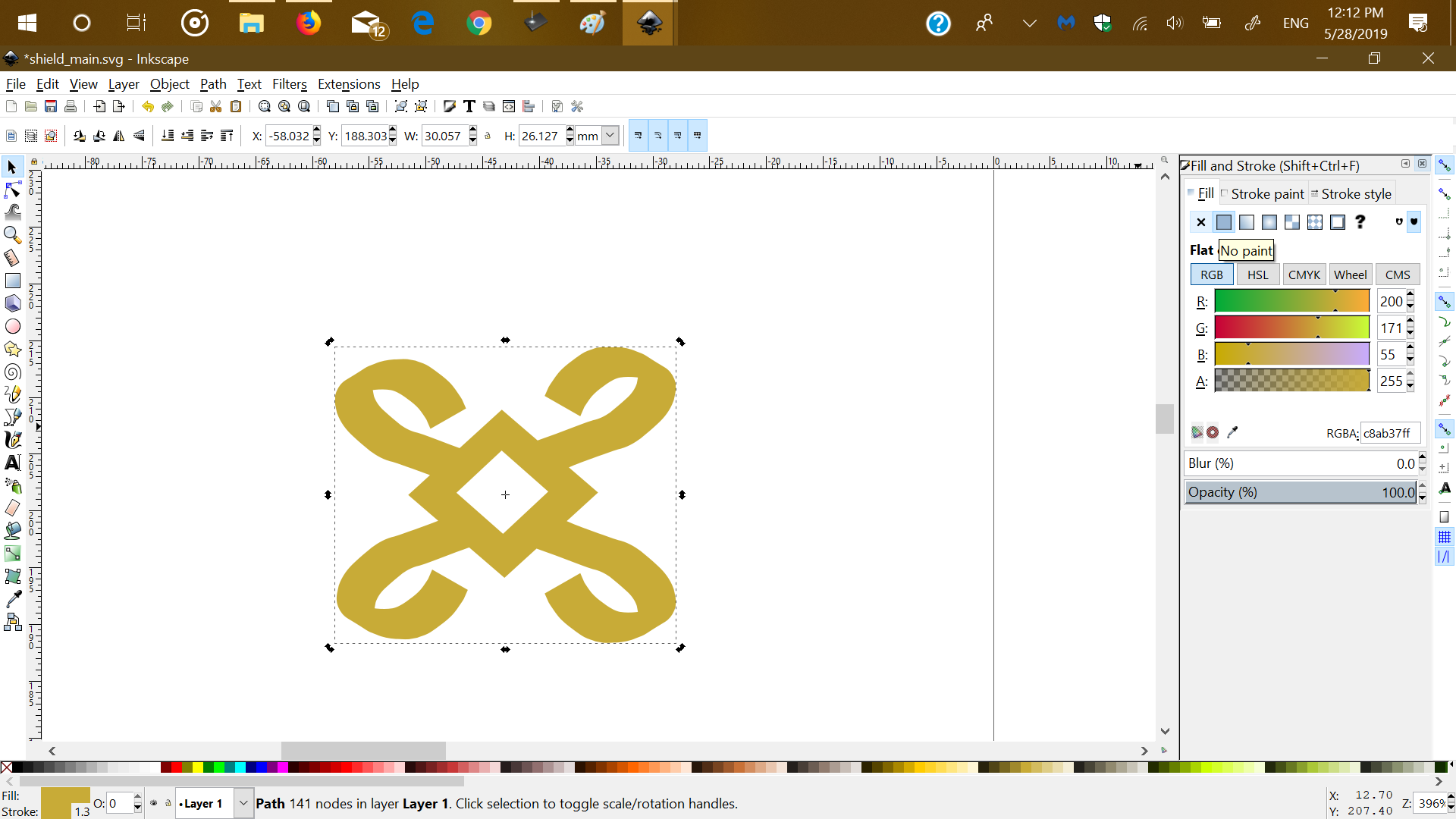Click the Flip horizontally icon

119,136
